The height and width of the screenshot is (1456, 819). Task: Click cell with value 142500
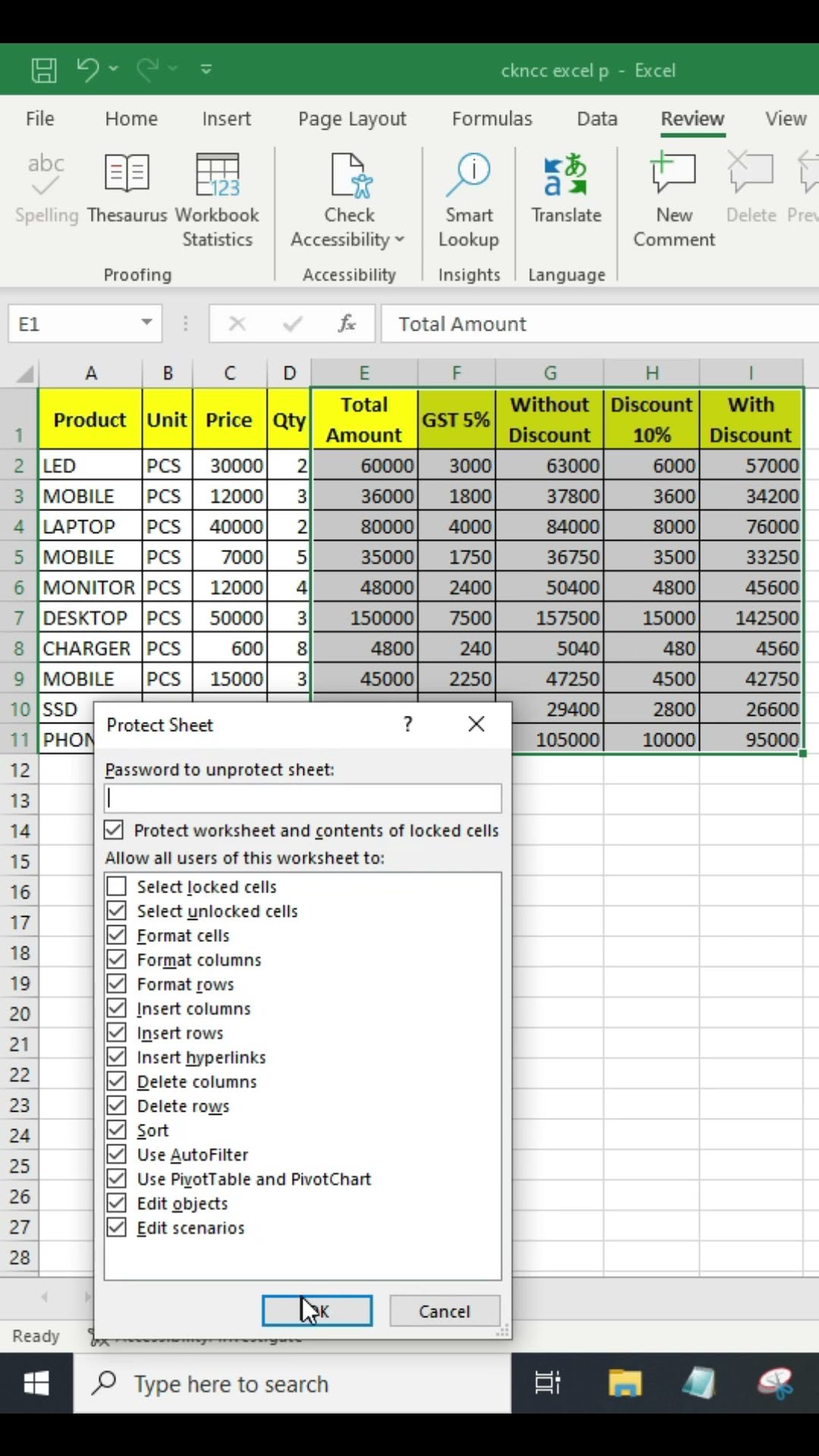752,618
